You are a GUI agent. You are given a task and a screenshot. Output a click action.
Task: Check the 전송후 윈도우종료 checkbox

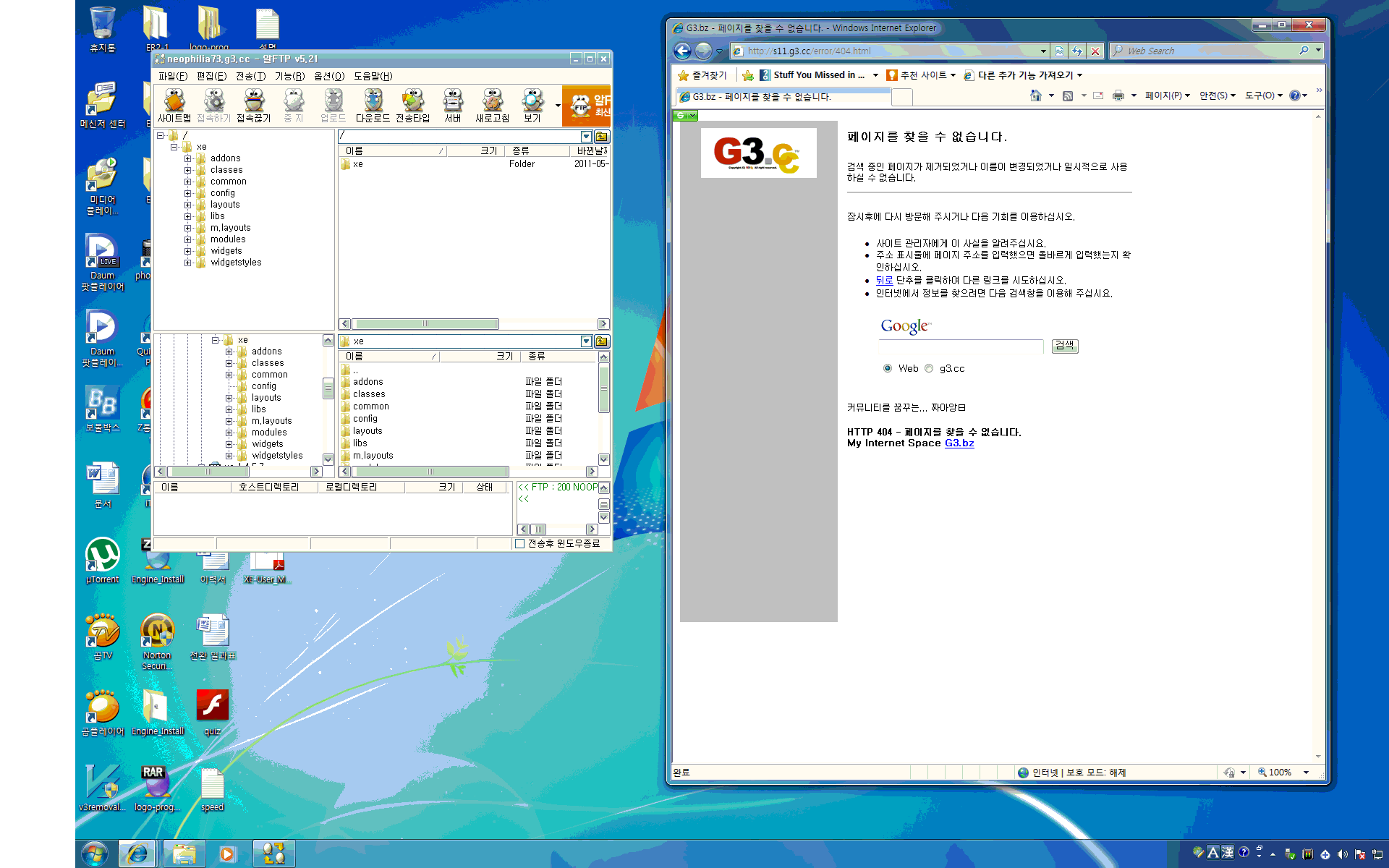click(519, 544)
